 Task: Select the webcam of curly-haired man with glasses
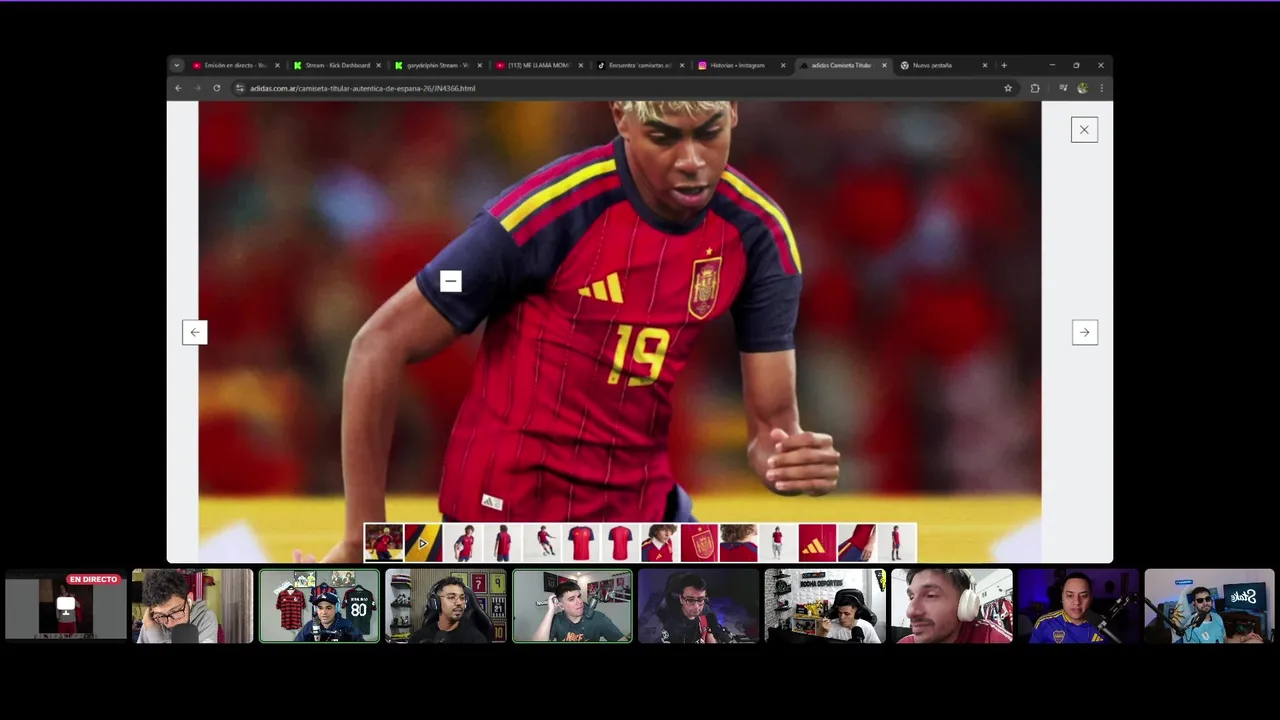coord(193,606)
